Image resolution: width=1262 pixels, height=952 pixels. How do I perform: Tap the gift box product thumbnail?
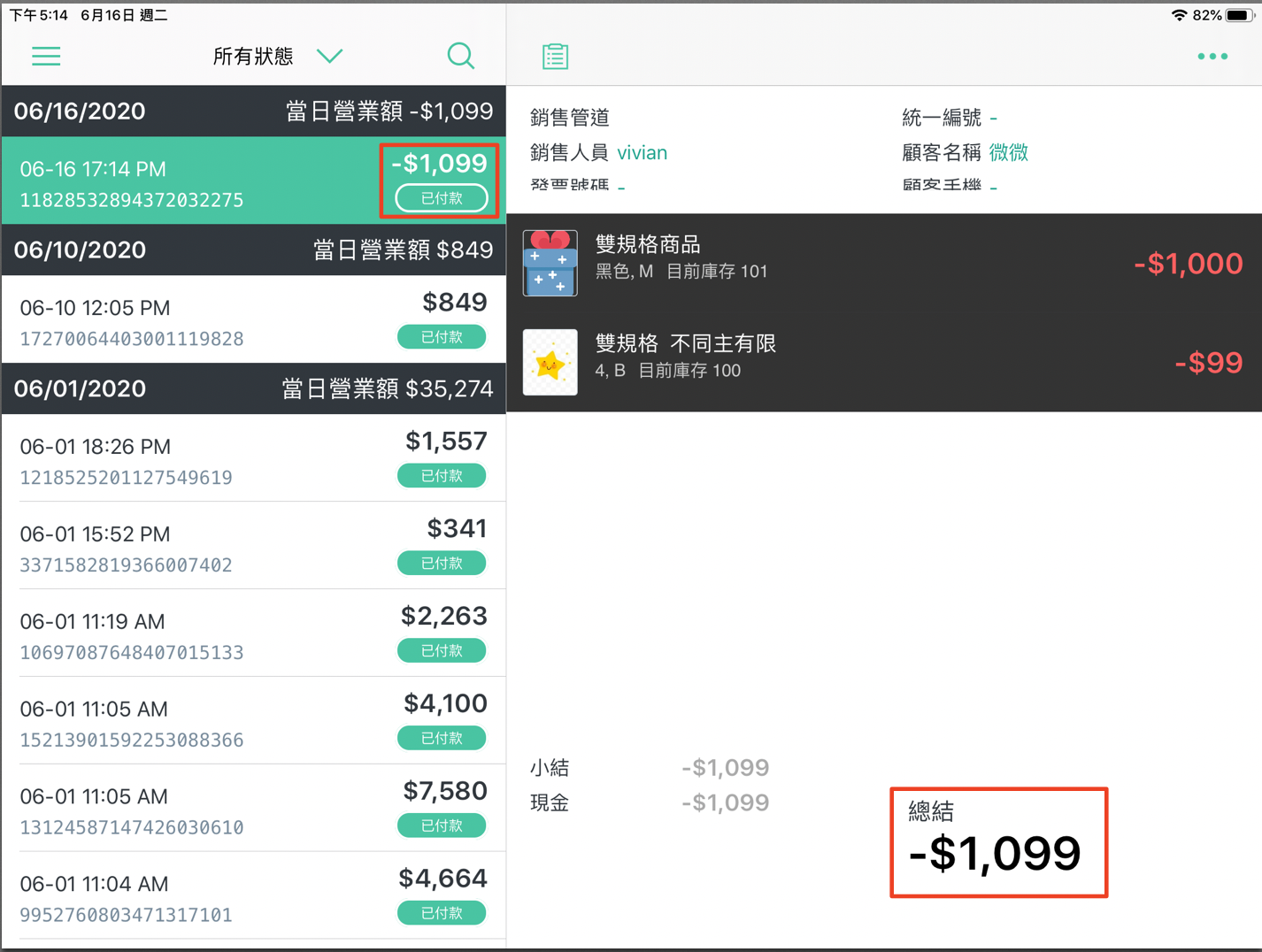pos(550,263)
